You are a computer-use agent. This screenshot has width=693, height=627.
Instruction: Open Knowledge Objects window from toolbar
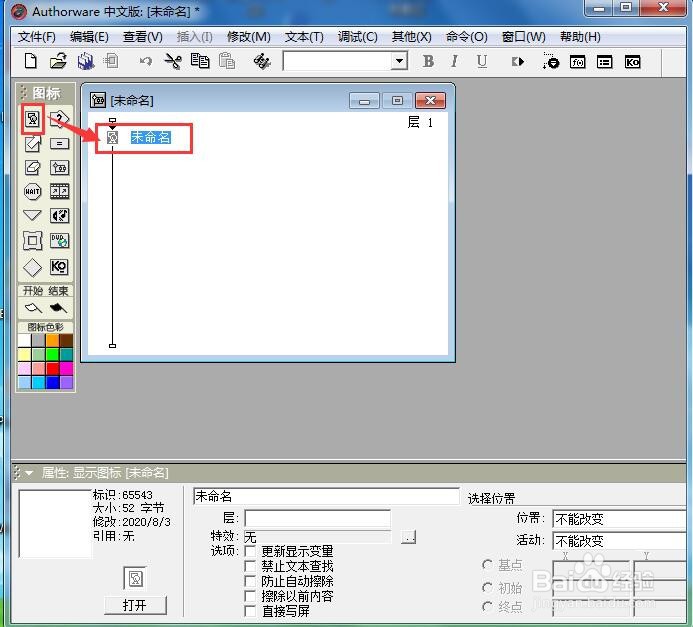coord(632,62)
